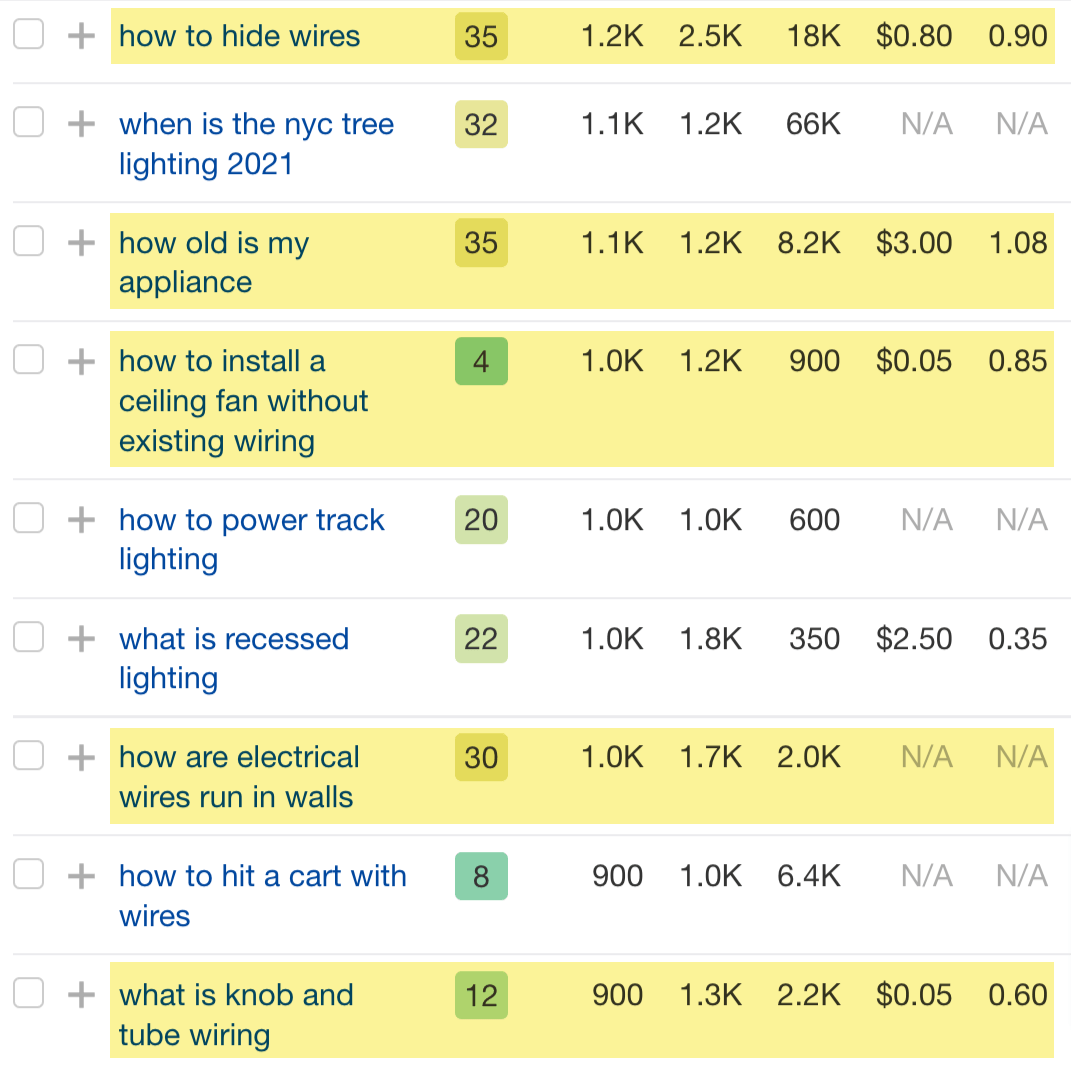This screenshot has width=1071, height=1067.
Task: Click KD badge 8 beside "how to hit a cart with wires"
Action: point(481,875)
